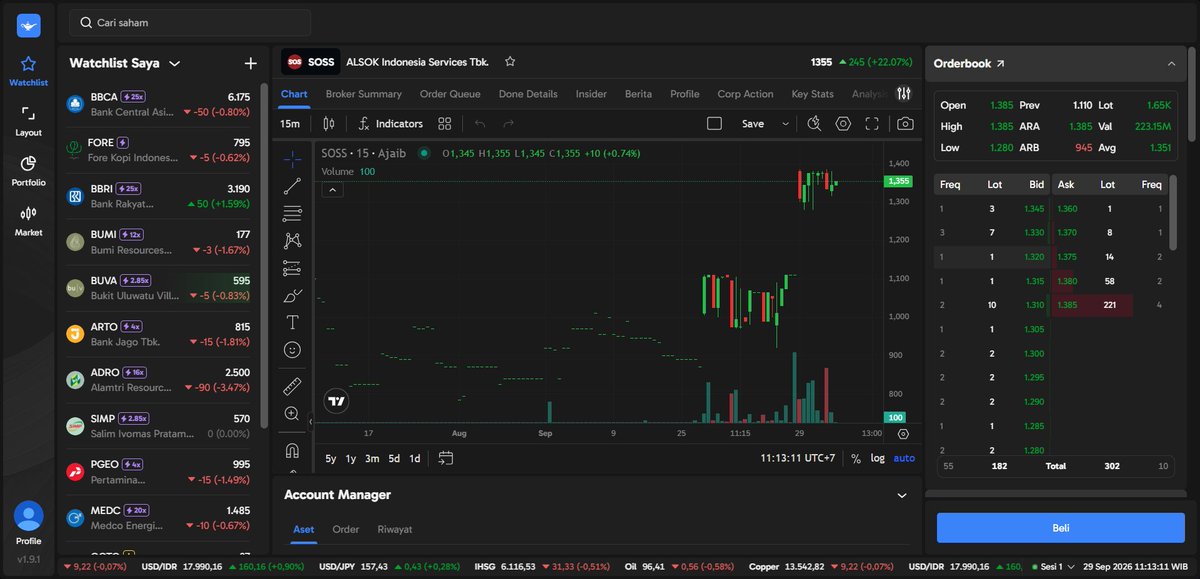Select the trend line drawing tool
This screenshot has width=1200, height=579.
(292, 186)
